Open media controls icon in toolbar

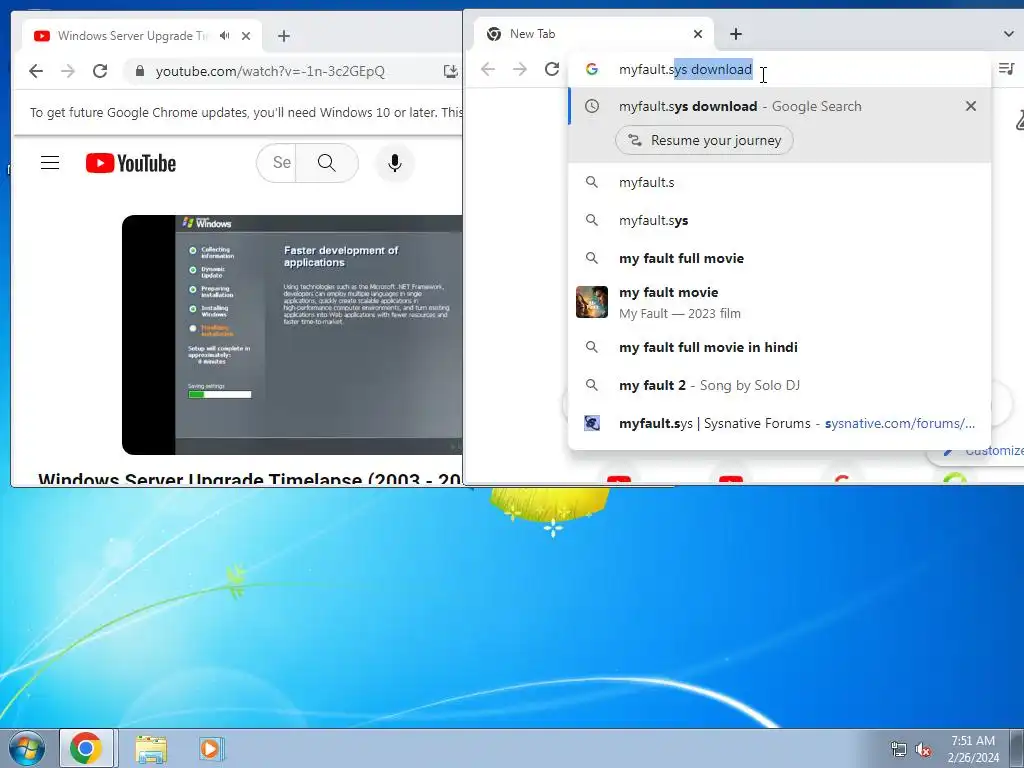(1006, 68)
